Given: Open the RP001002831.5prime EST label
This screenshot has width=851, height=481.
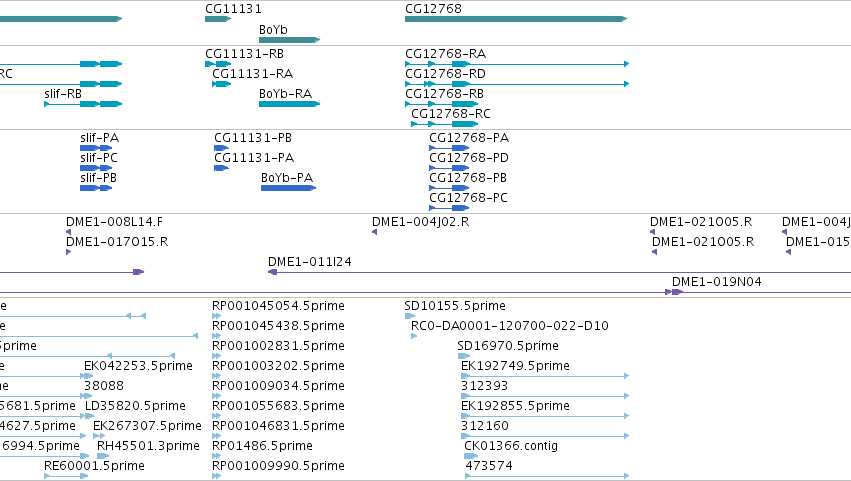Looking at the screenshot, I should 278,346.
